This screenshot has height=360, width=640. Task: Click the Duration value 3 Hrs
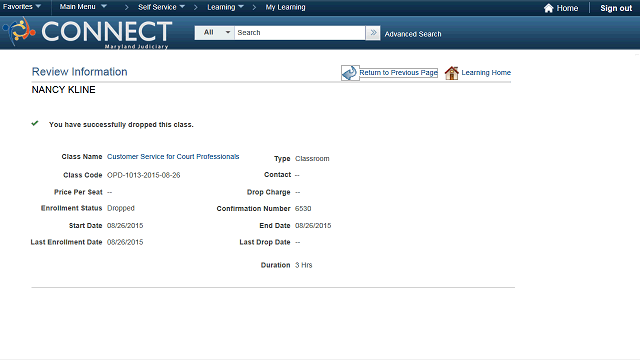pyautogui.click(x=303, y=265)
